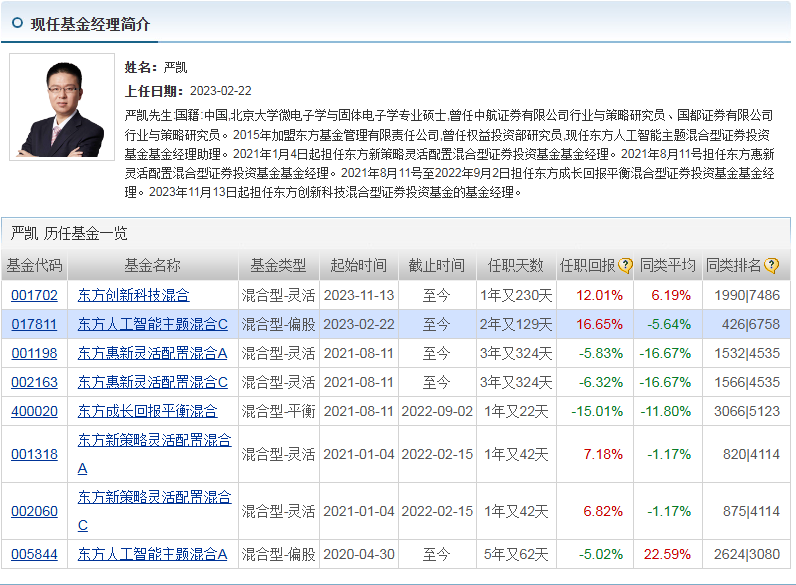This screenshot has height=585, width=796.
Task: Open the fund manager 严凯 portrait photo
Action: [x=62, y=107]
